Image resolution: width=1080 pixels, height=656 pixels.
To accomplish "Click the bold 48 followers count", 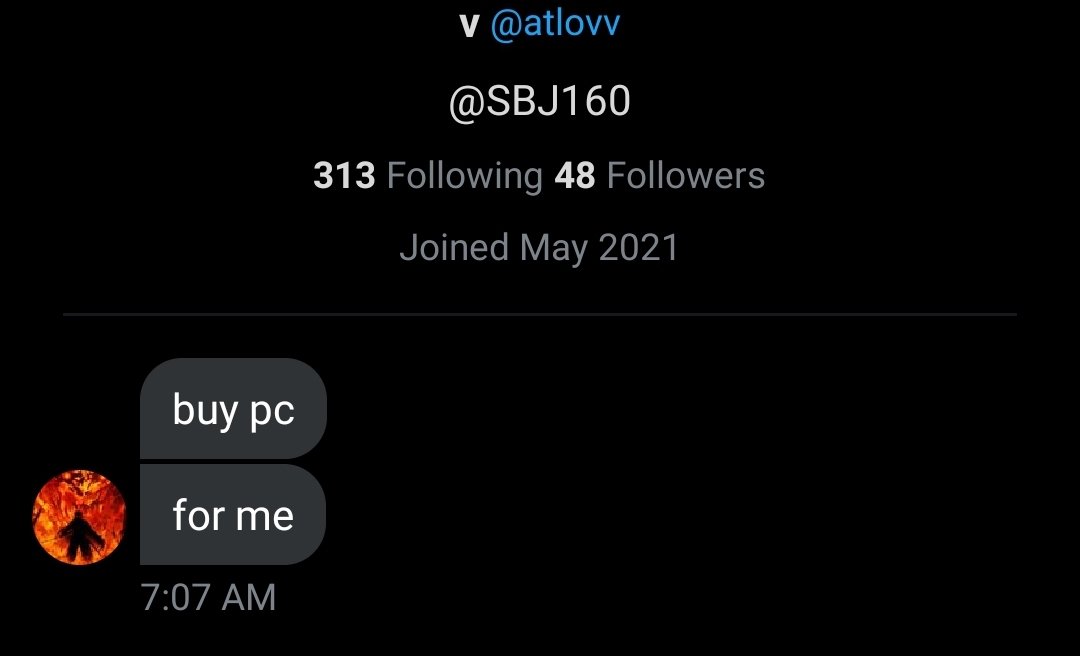I will tap(574, 176).
